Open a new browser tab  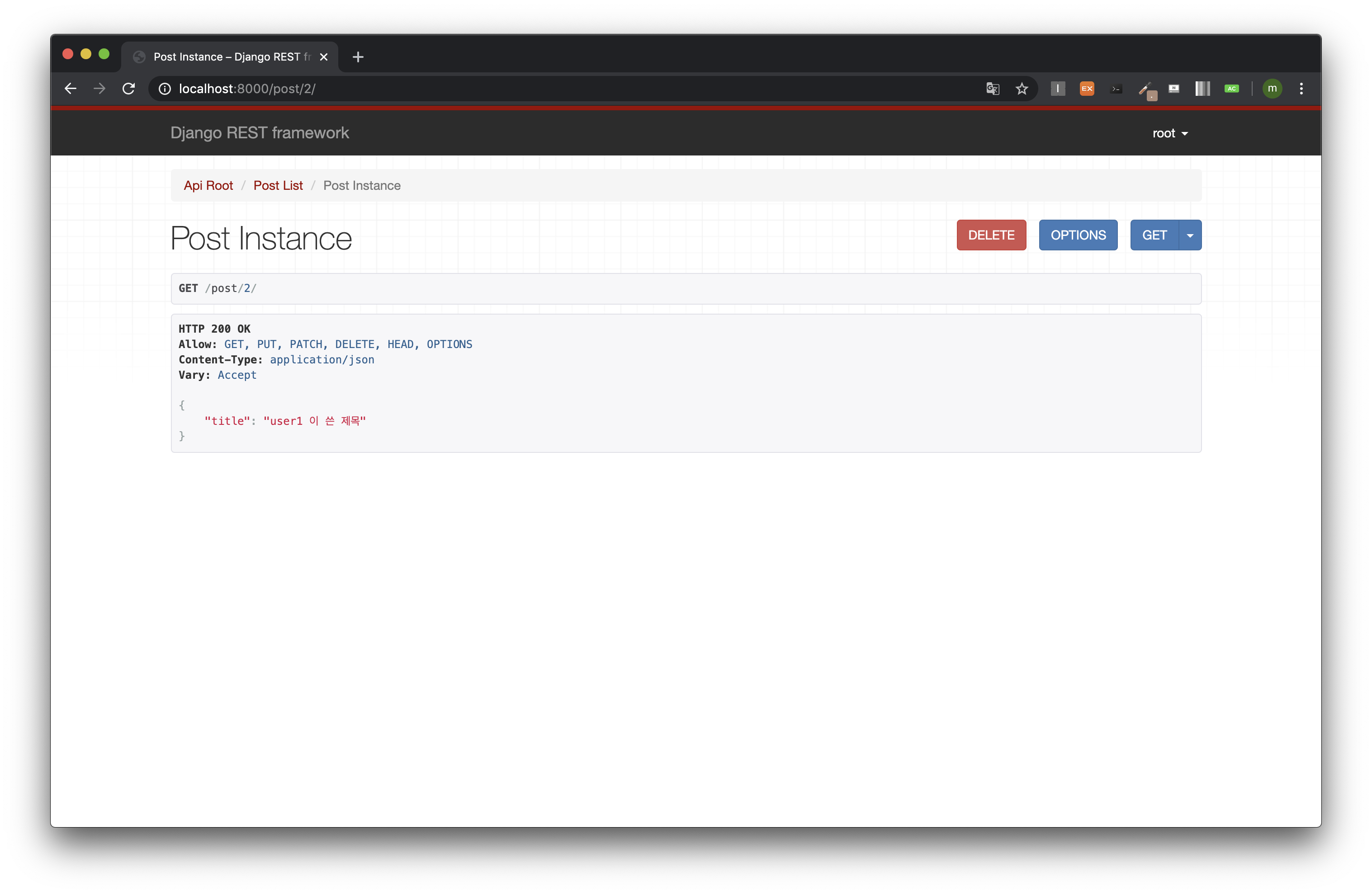tap(358, 56)
